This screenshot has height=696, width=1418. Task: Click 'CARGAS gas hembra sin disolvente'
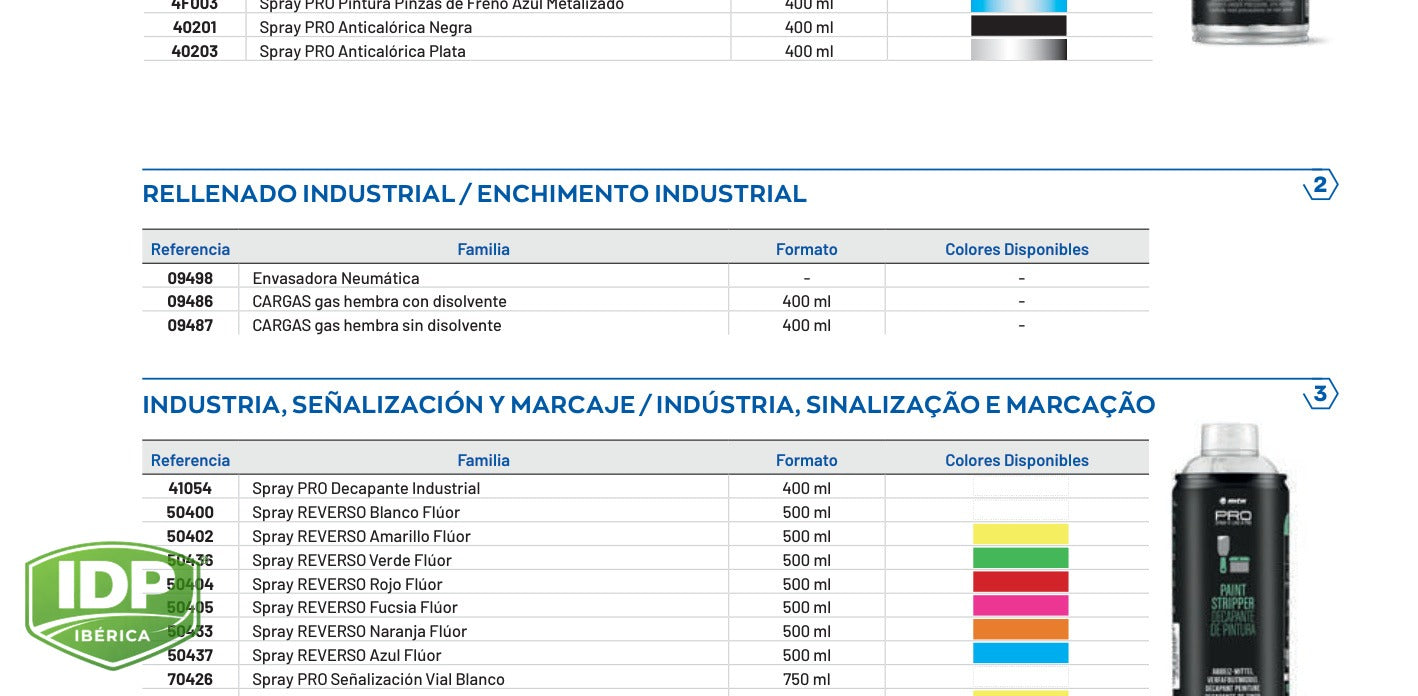377,325
